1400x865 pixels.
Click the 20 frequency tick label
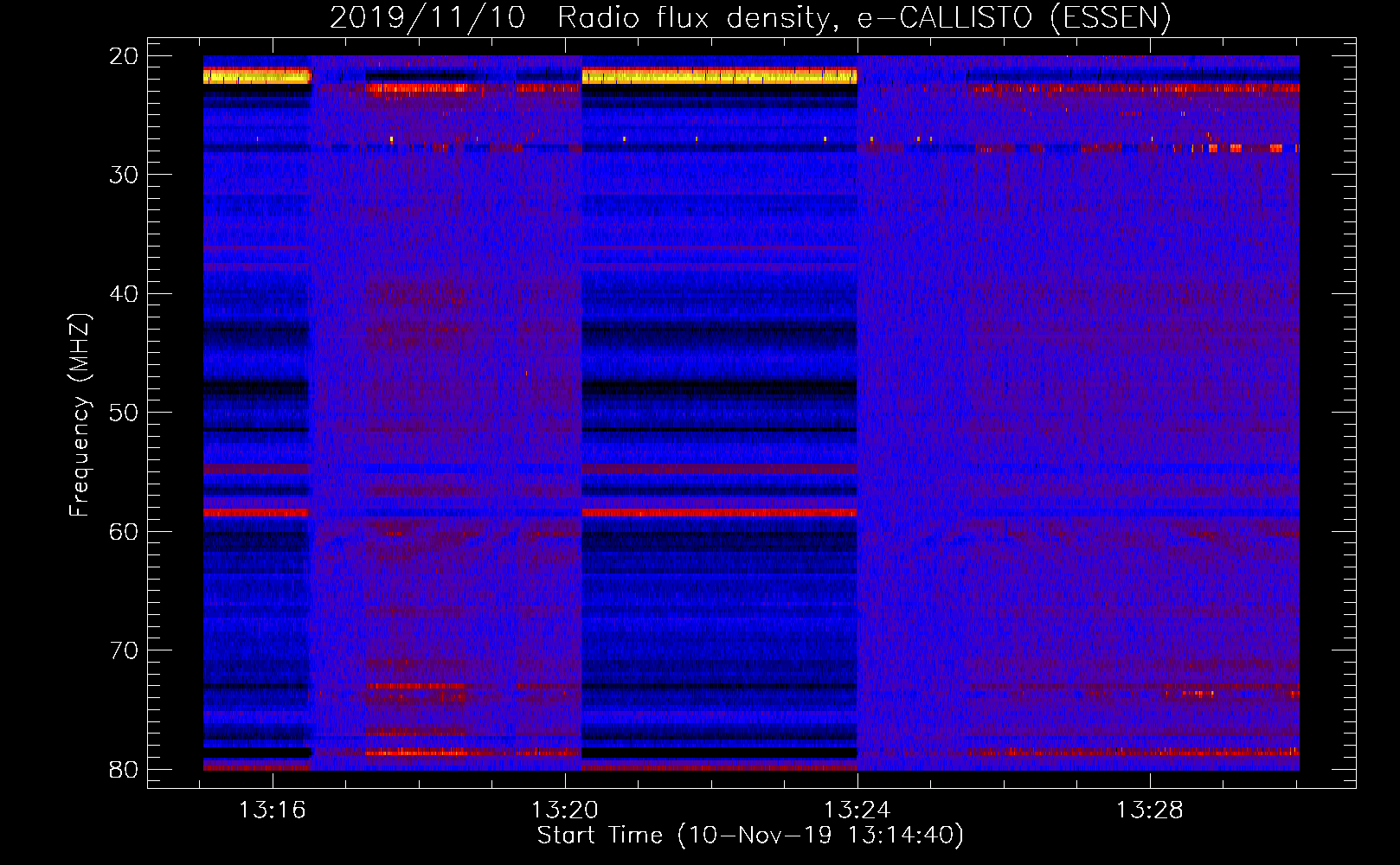tap(124, 56)
